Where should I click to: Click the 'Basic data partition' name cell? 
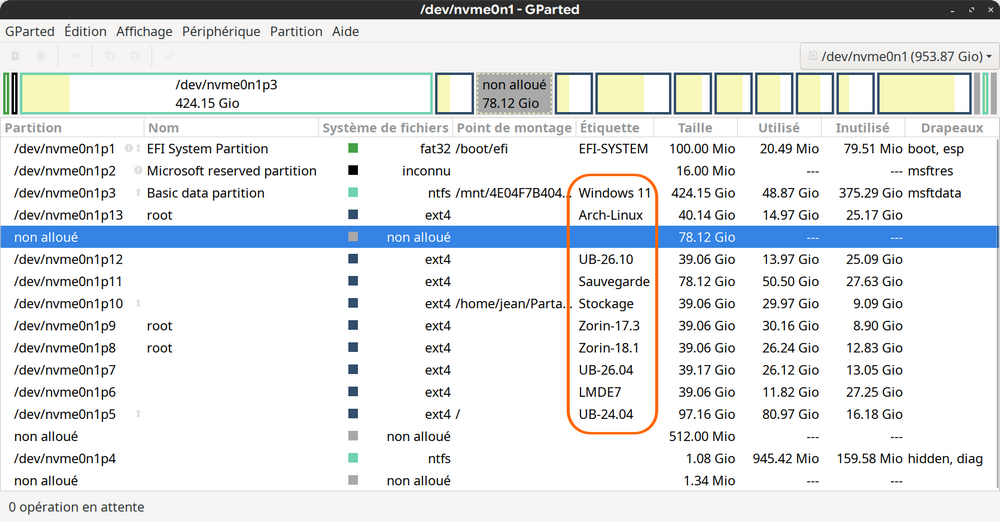click(x=205, y=193)
